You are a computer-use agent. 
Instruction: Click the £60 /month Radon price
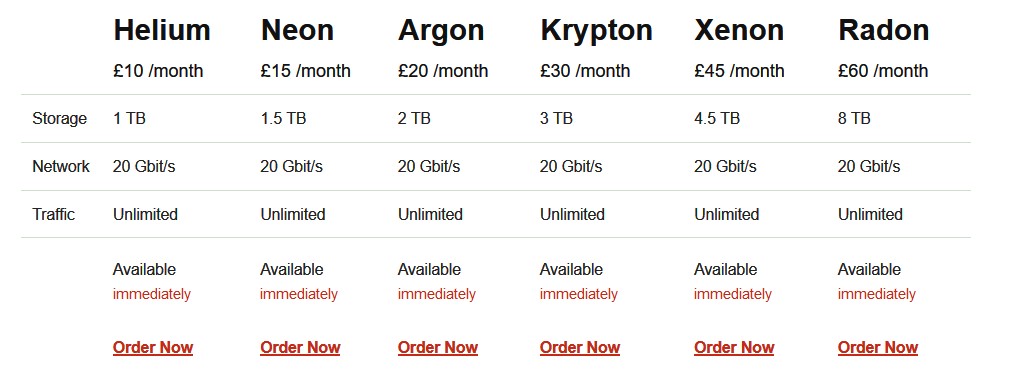[883, 71]
